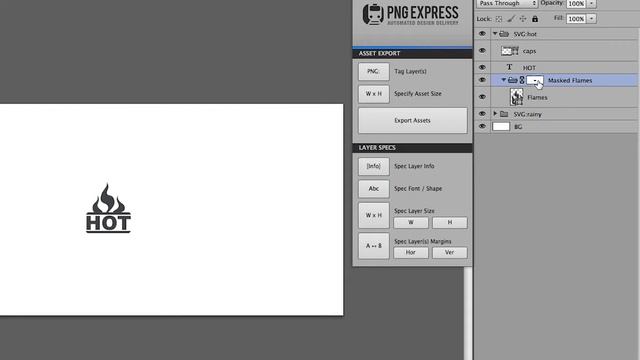The height and width of the screenshot is (360, 640).
Task: Hide the Masked Flames group
Action: [x=482, y=80]
